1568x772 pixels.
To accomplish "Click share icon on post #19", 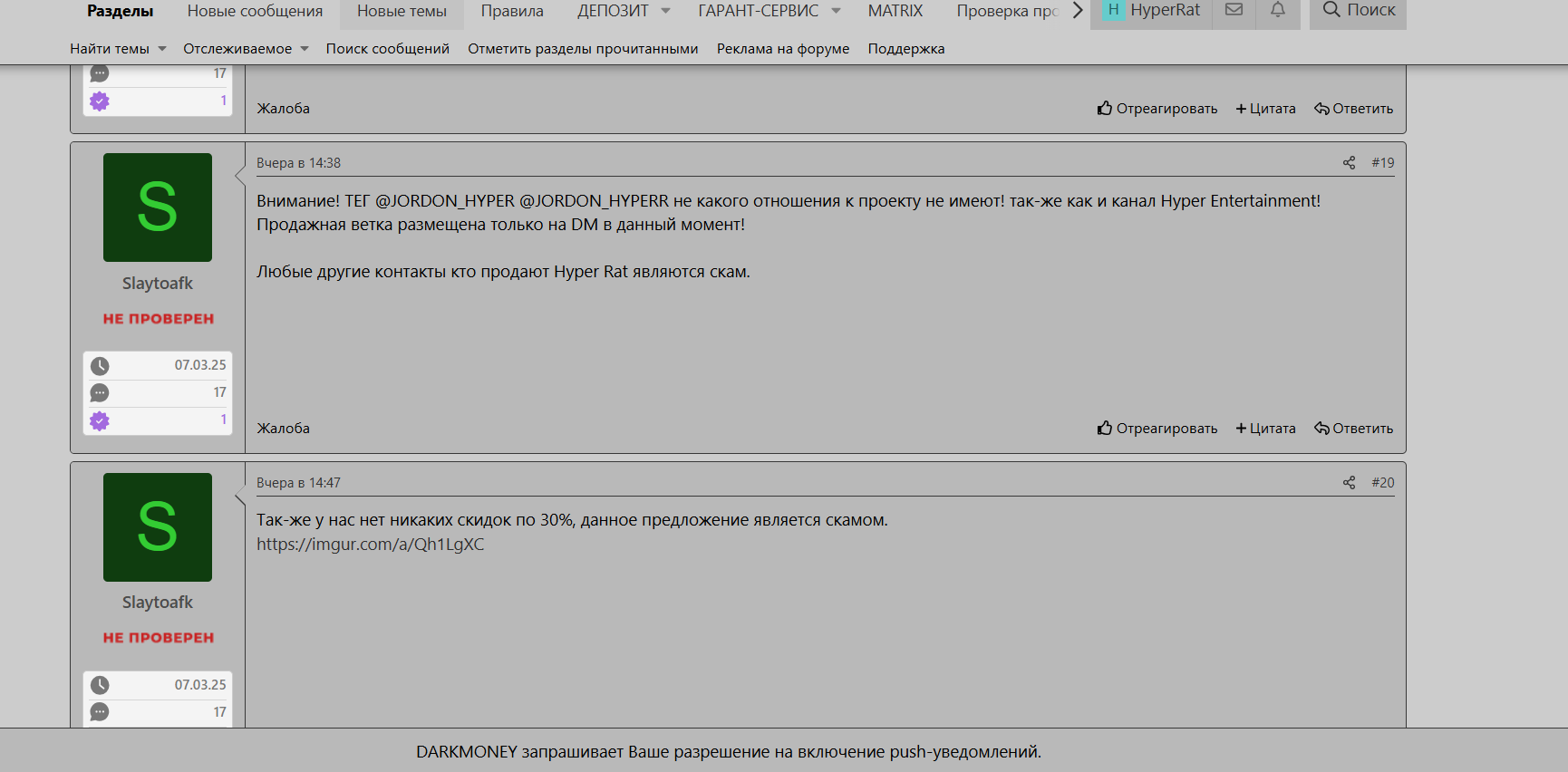I will click(x=1349, y=163).
